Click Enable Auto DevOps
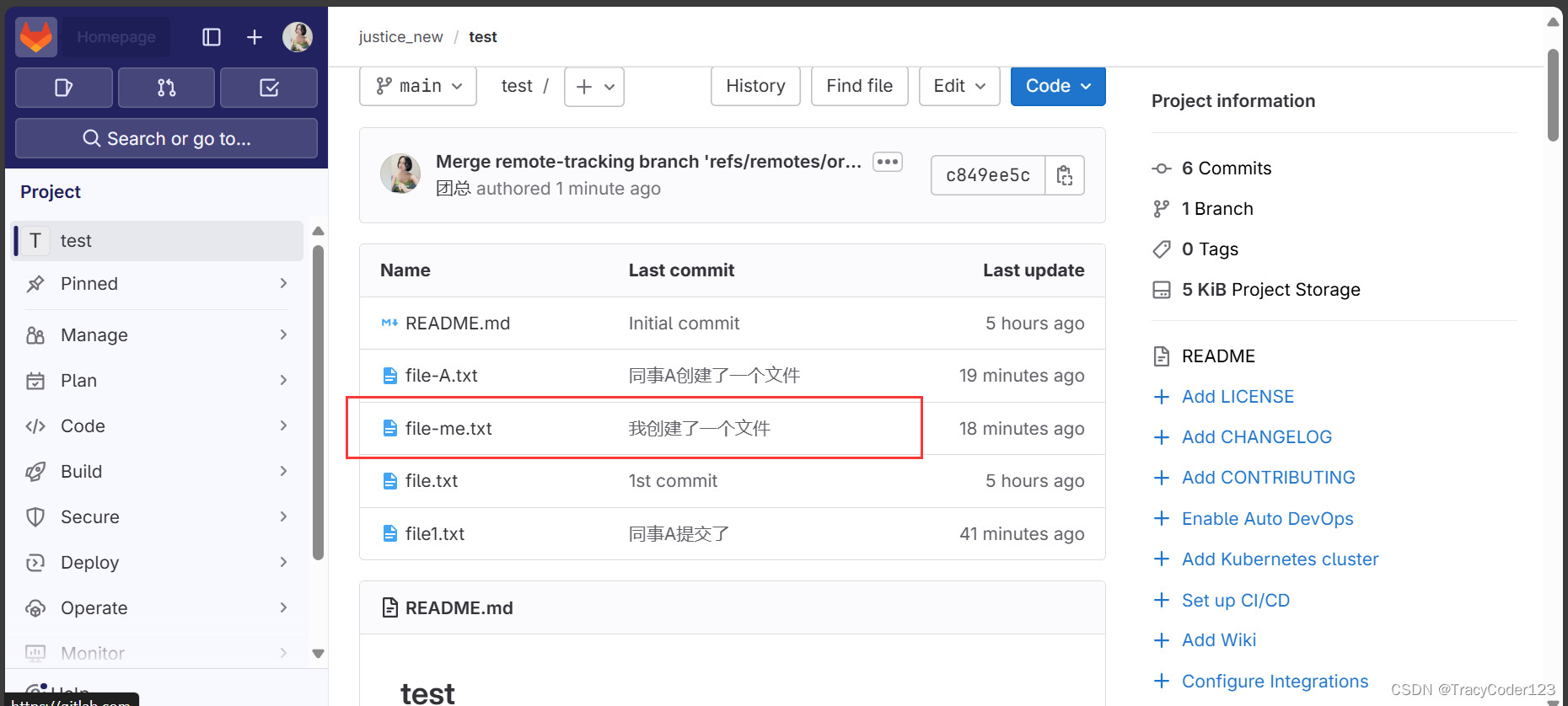This screenshot has height=706, width=1568. (1267, 519)
